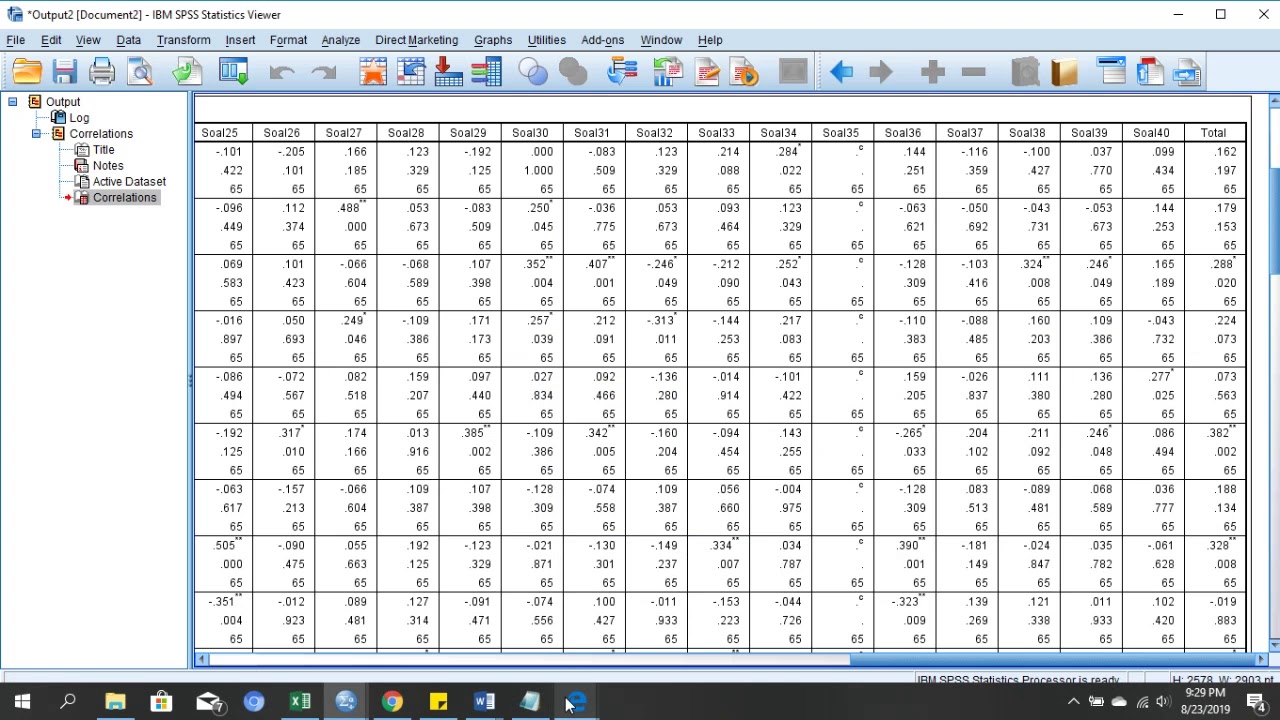Viewport: 1280px width, 720px height.
Task: Select the Correlations table item in outline
Action: pyautogui.click(x=124, y=197)
